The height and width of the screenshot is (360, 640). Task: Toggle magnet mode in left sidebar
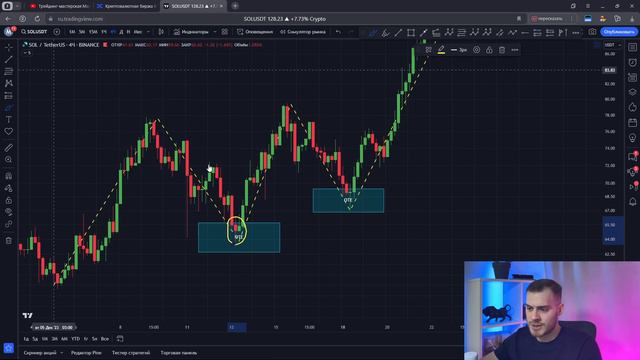(9, 176)
